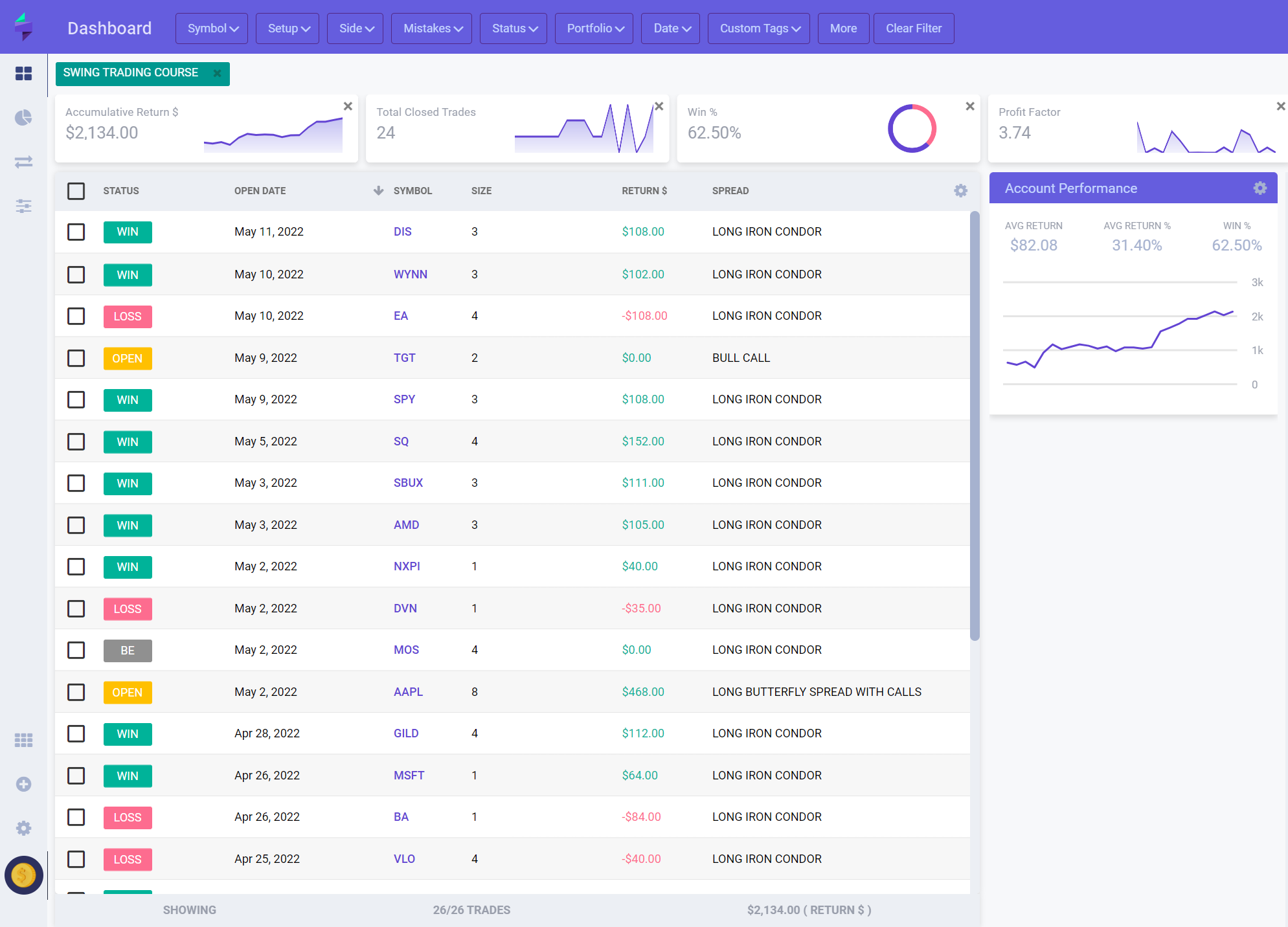Image resolution: width=1288 pixels, height=927 pixels.
Task: Expand the Side filter dropdown
Action: pos(355,28)
